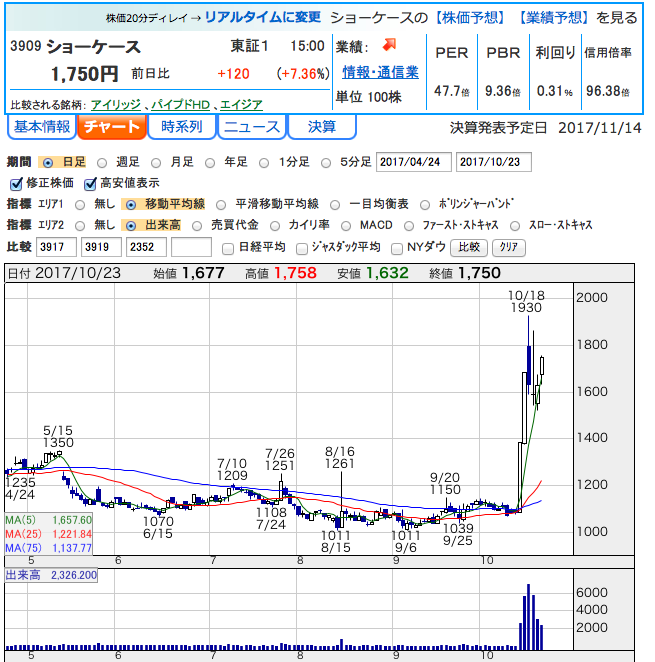Select the 1分足 period radio button
Image resolution: width=655 pixels, height=662 pixels.
click(264, 163)
